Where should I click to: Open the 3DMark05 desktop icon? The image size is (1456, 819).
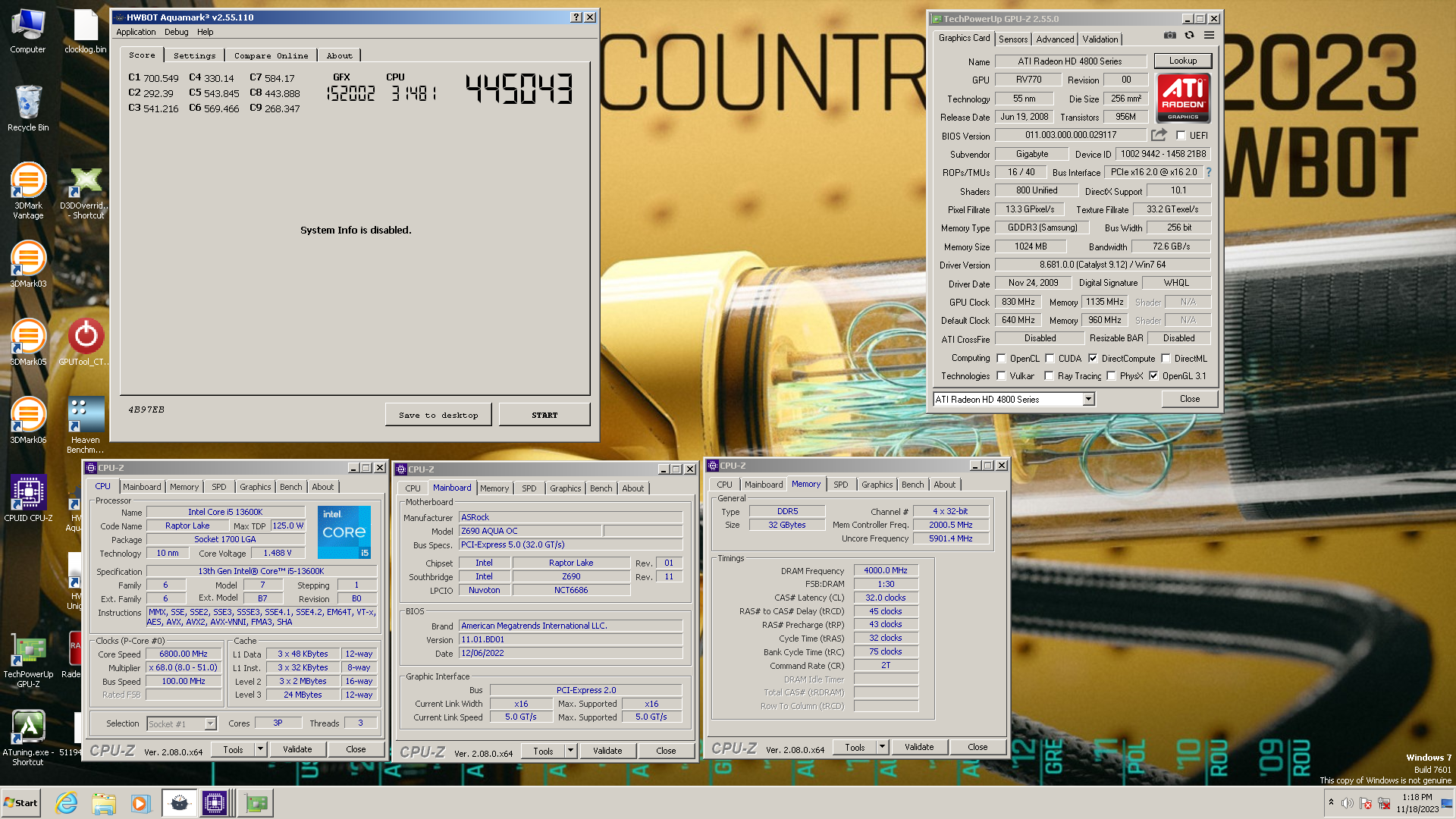[28, 342]
